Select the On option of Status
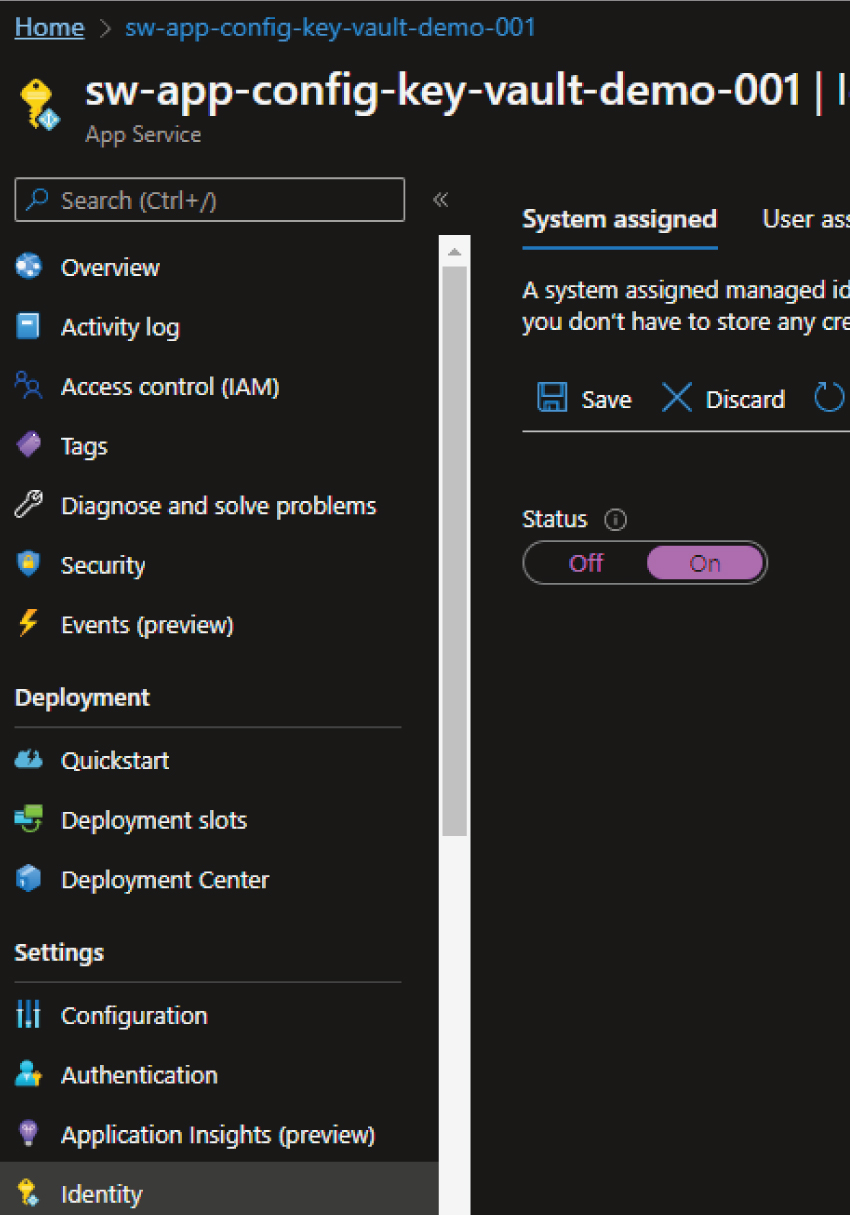The image size is (850, 1215). (705, 563)
